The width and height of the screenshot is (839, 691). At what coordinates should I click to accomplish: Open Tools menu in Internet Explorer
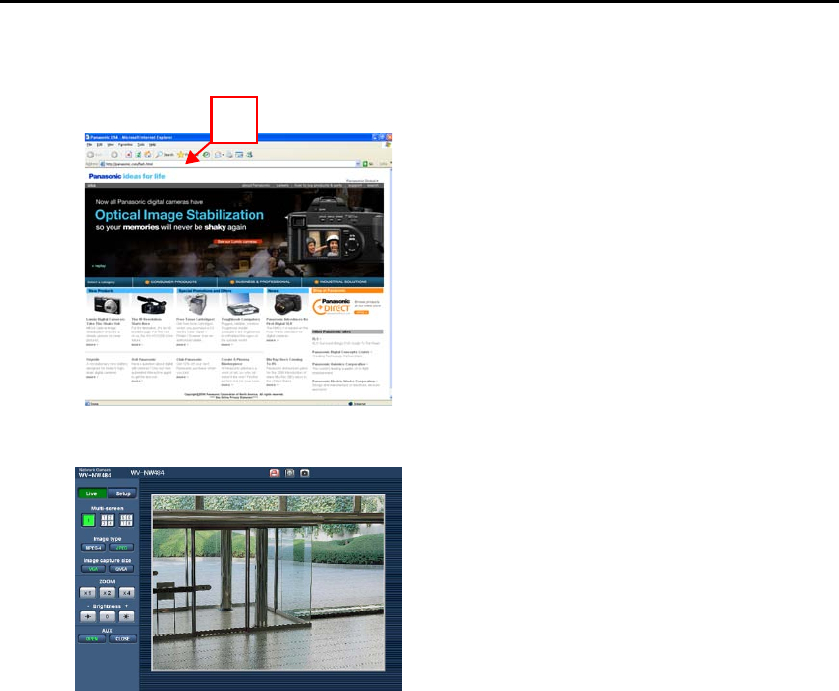pos(141,145)
